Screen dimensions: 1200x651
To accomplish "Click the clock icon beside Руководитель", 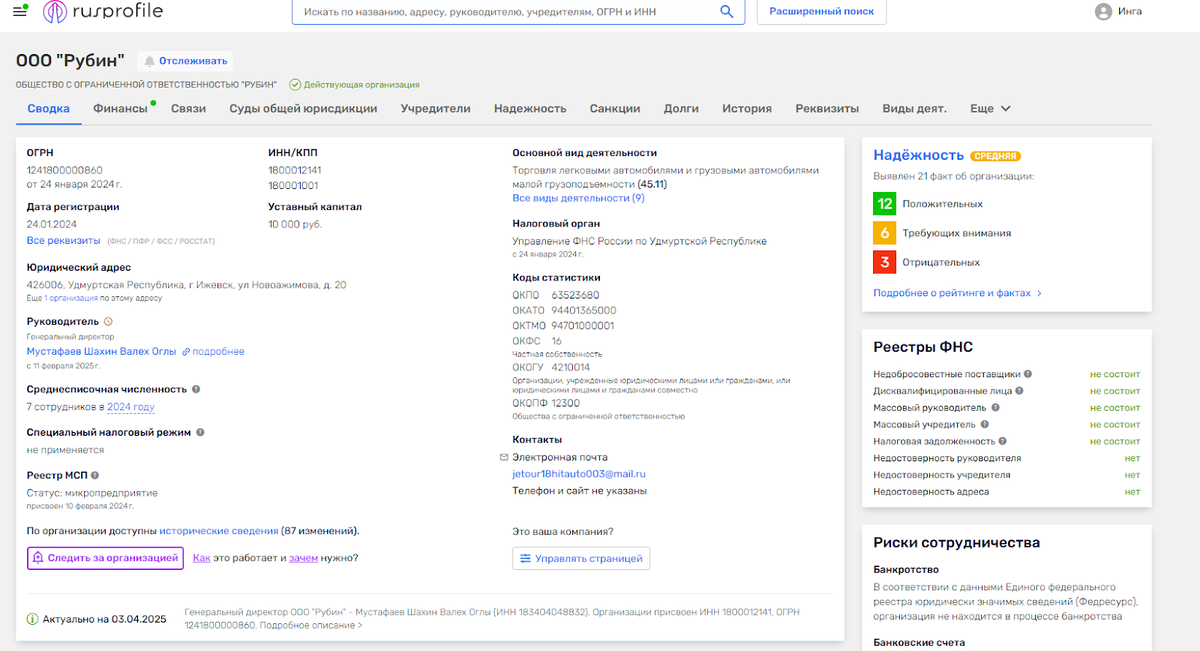I will [x=108, y=322].
